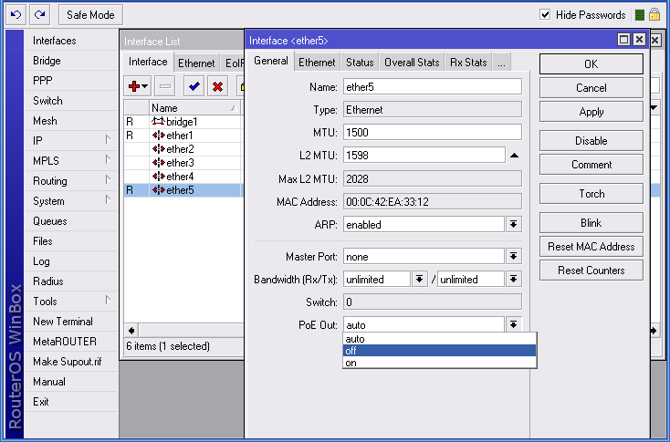Open the Bridge menu in sidebar
Image resolution: width=670 pixels, height=442 pixels.
(x=47, y=61)
